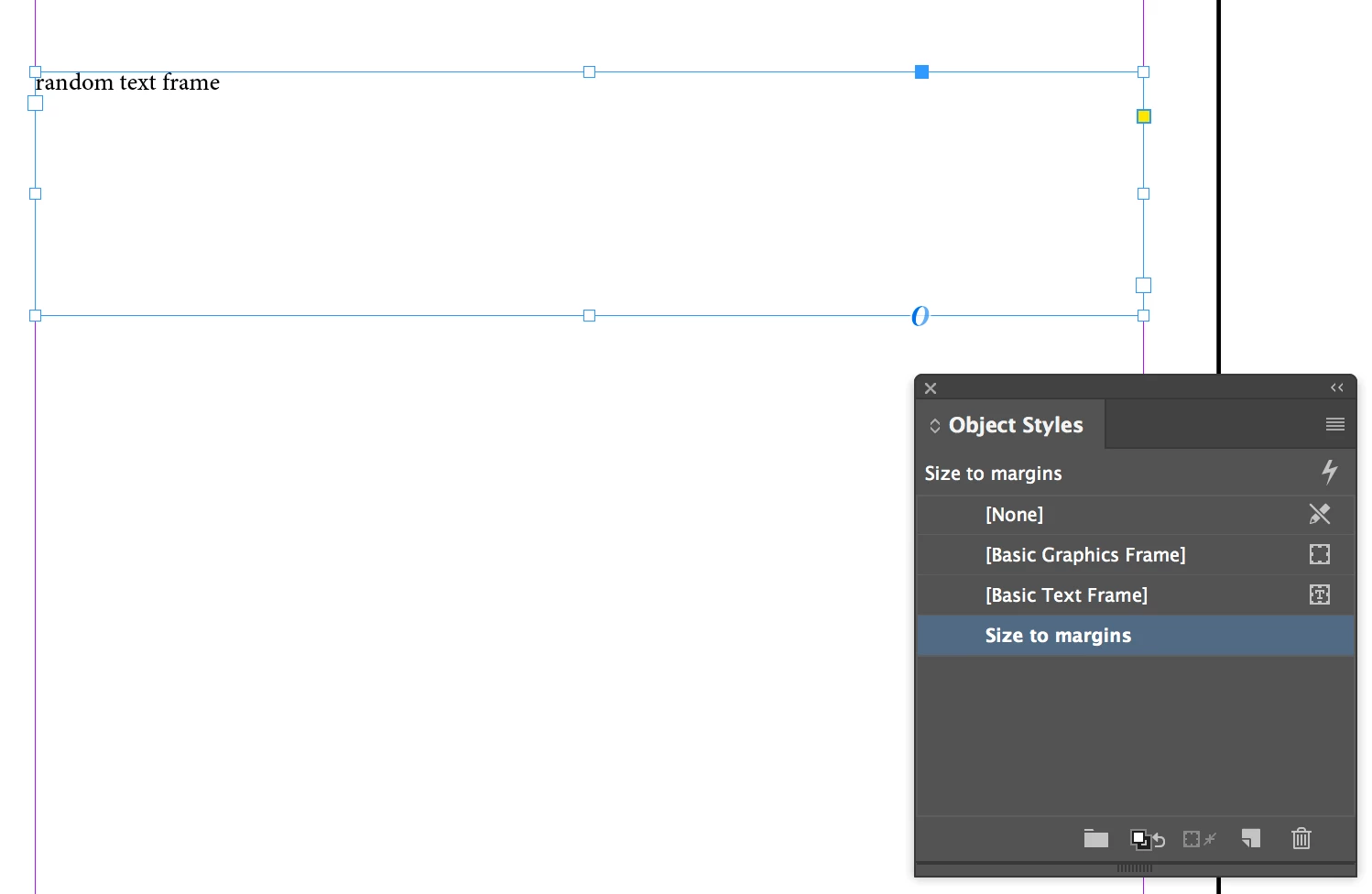Collapse the Object Styles panel to icons
Viewport: 1372px width, 894px height.
pyautogui.click(x=1336, y=387)
